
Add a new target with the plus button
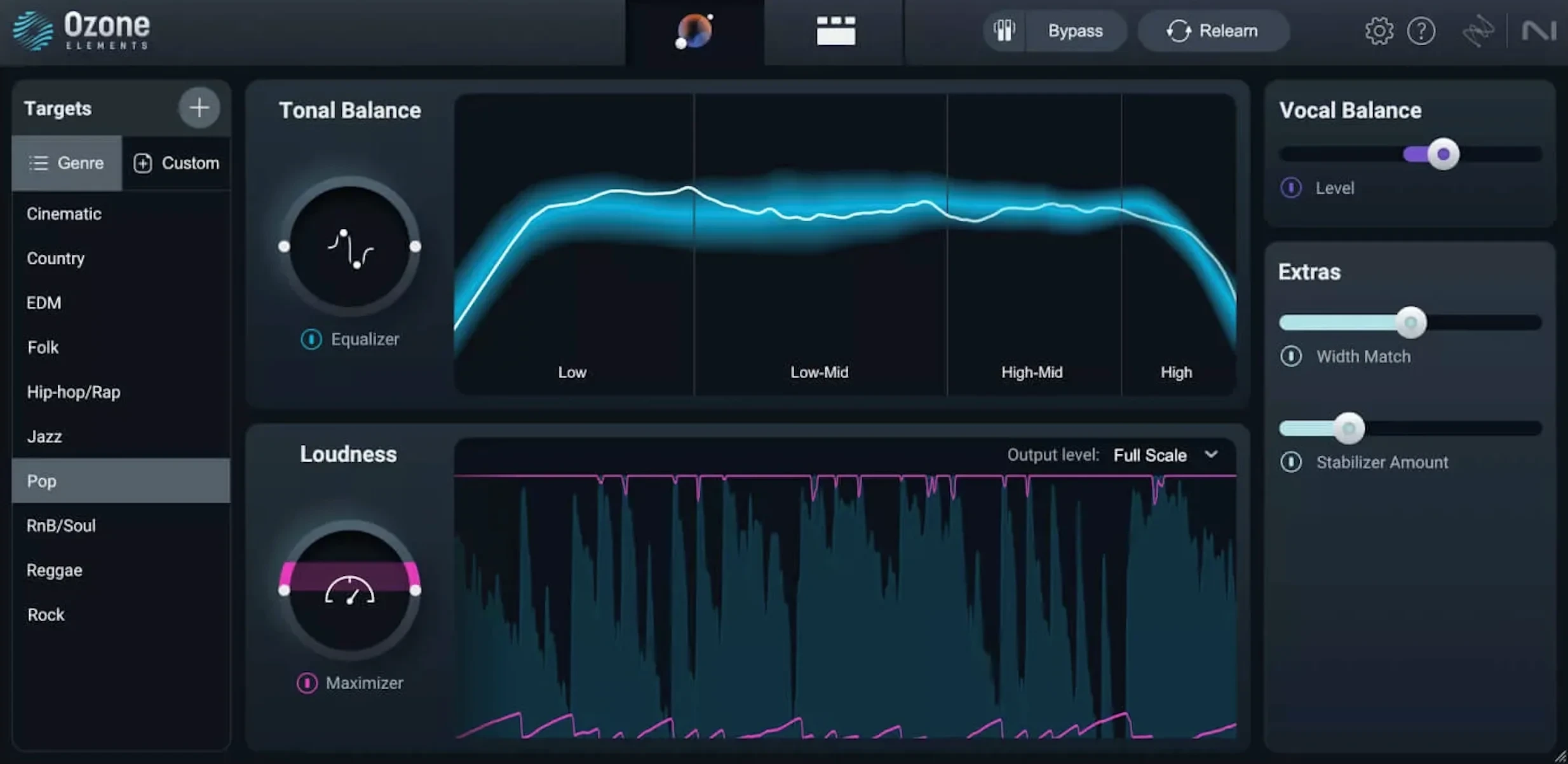198,107
